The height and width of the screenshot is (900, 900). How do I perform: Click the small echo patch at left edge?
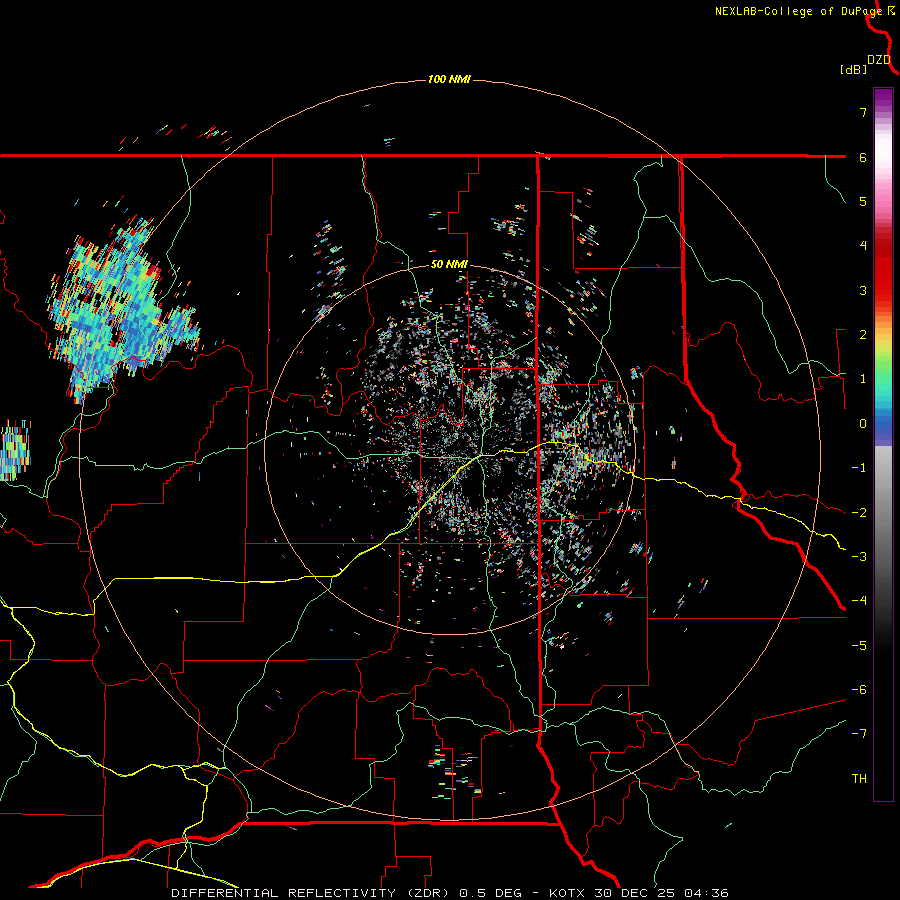[14, 451]
